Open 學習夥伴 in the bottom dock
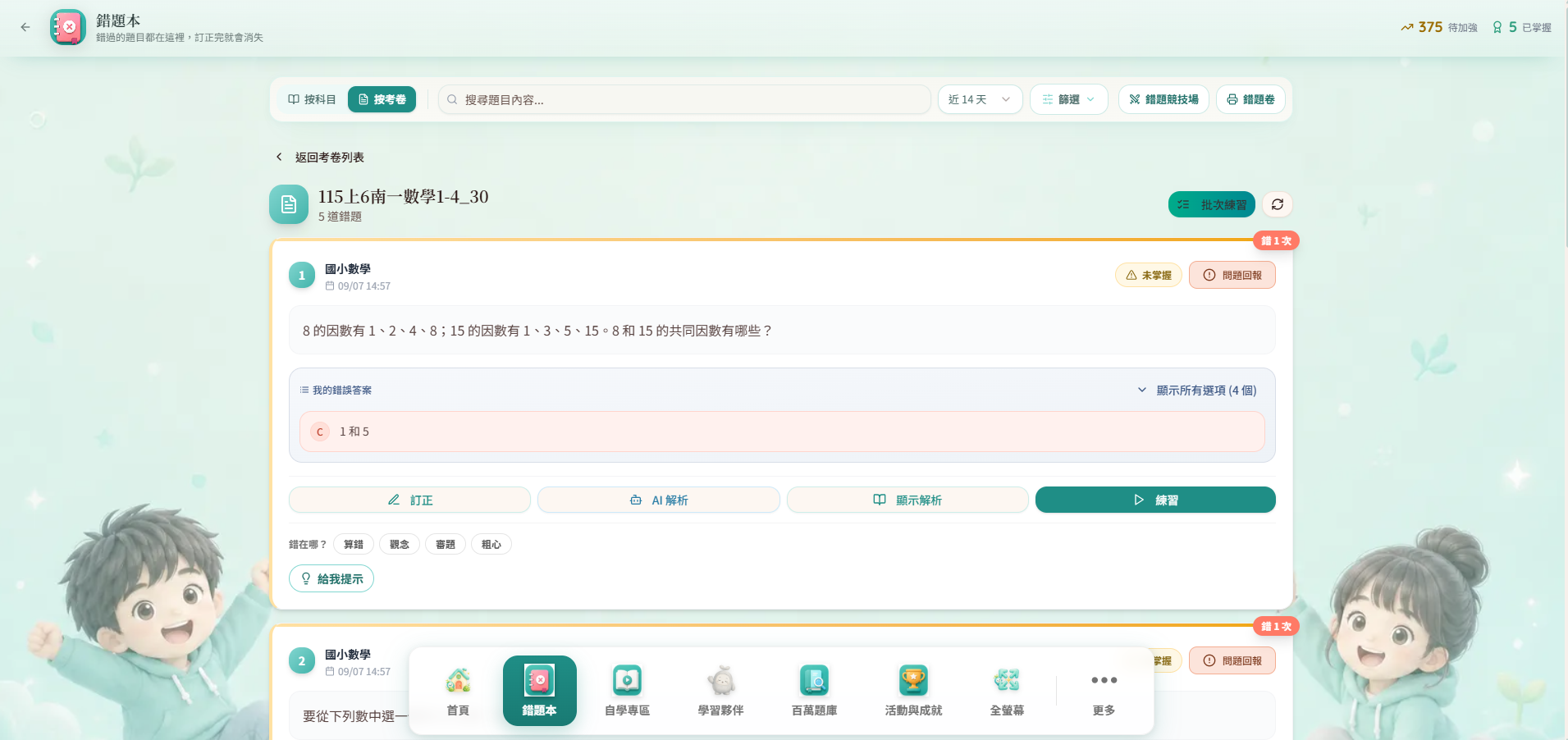This screenshot has width=1568, height=740. 720,691
